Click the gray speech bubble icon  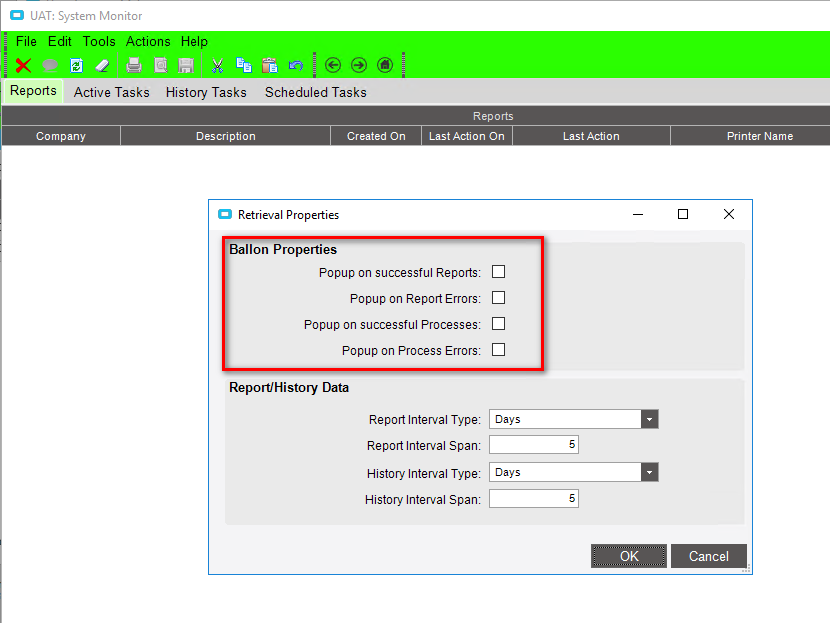pyautogui.click(x=50, y=66)
